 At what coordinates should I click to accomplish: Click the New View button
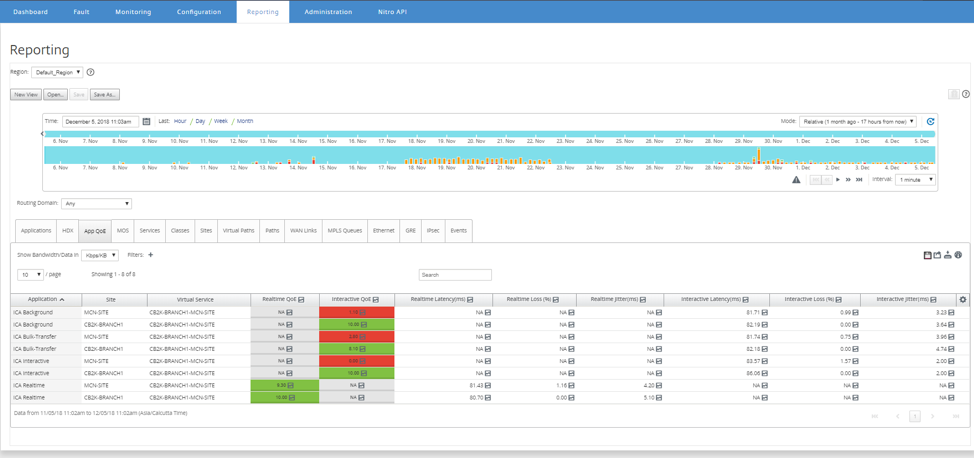[x=26, y=94]
